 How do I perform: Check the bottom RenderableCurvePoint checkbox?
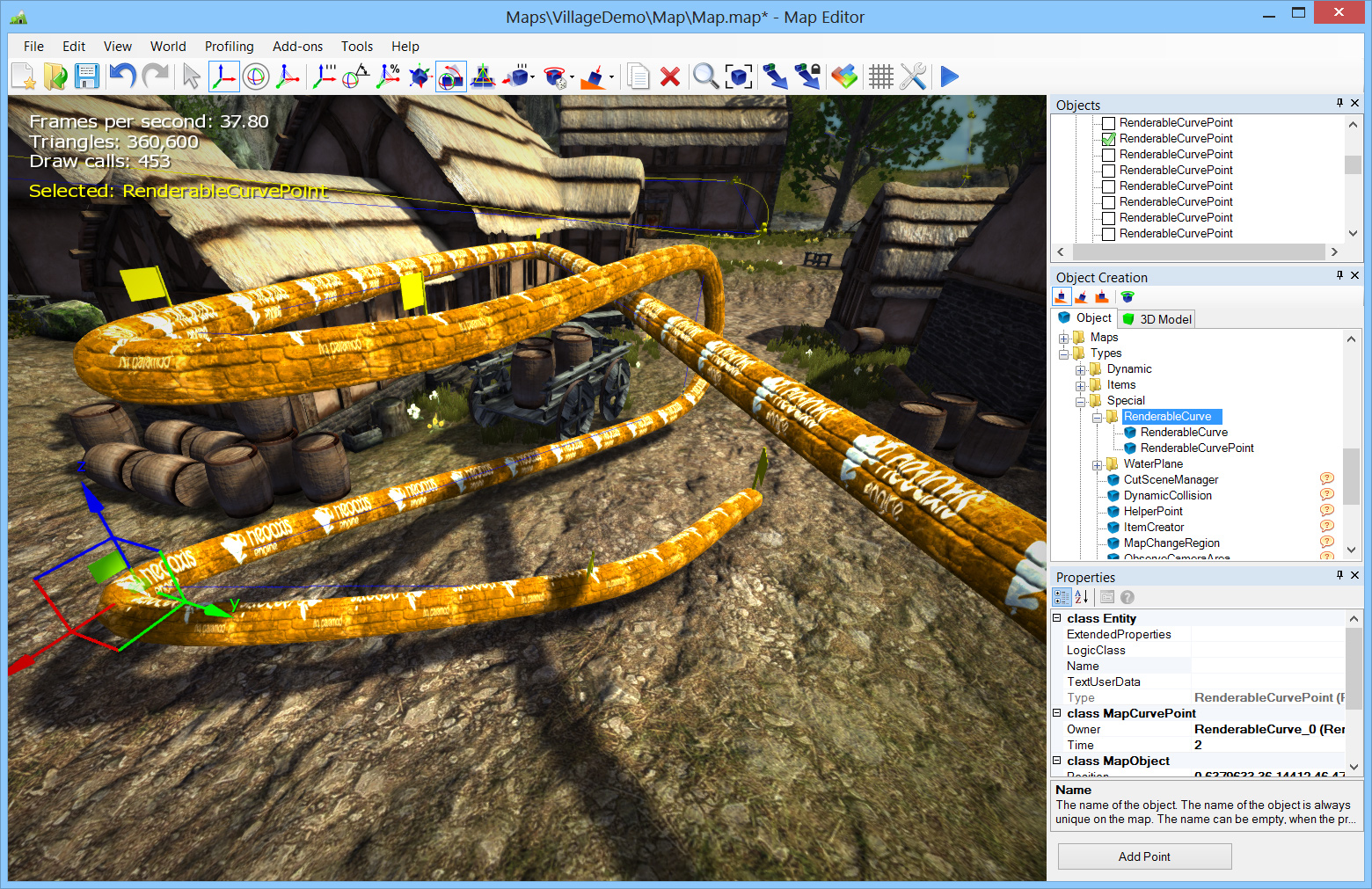pos(1108,233)
